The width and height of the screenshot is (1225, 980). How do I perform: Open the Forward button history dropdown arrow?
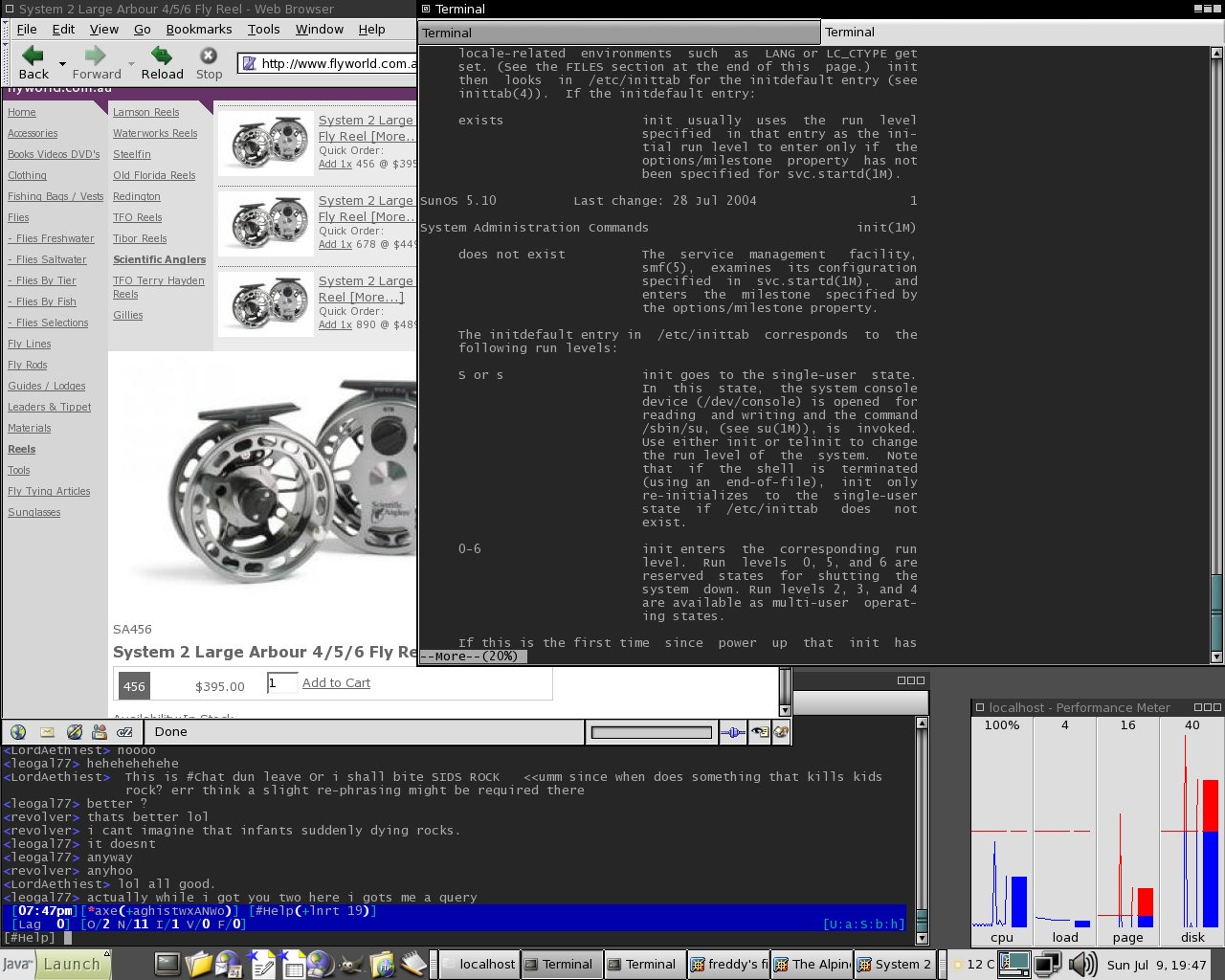[x=129, y=64]
